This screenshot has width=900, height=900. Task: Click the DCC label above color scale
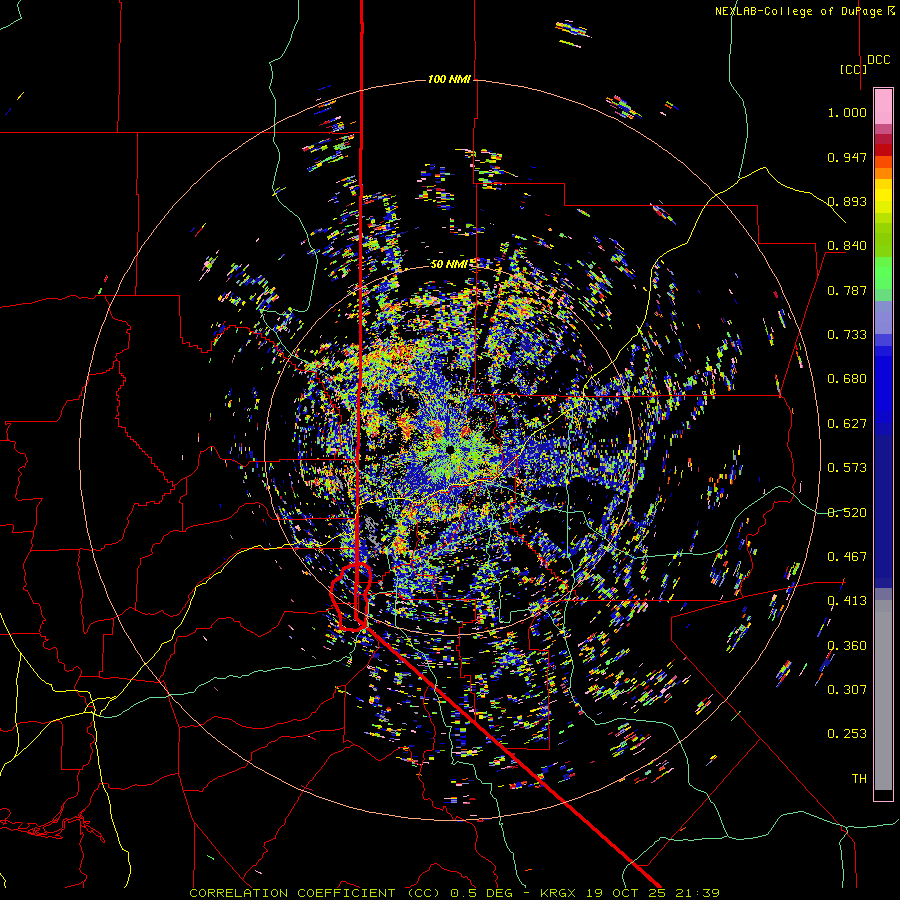(x=878, y=60)
